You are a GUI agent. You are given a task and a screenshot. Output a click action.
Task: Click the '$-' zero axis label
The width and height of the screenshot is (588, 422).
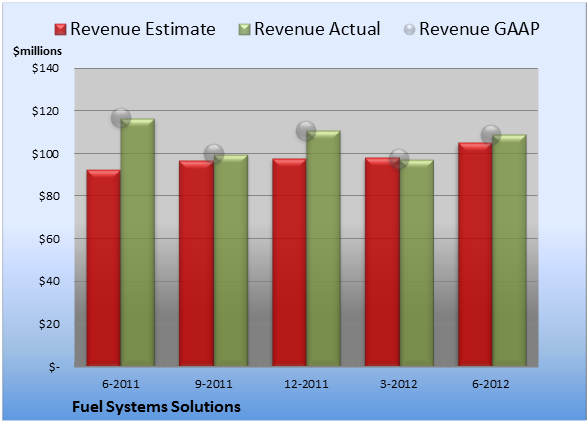coord(54,367)
